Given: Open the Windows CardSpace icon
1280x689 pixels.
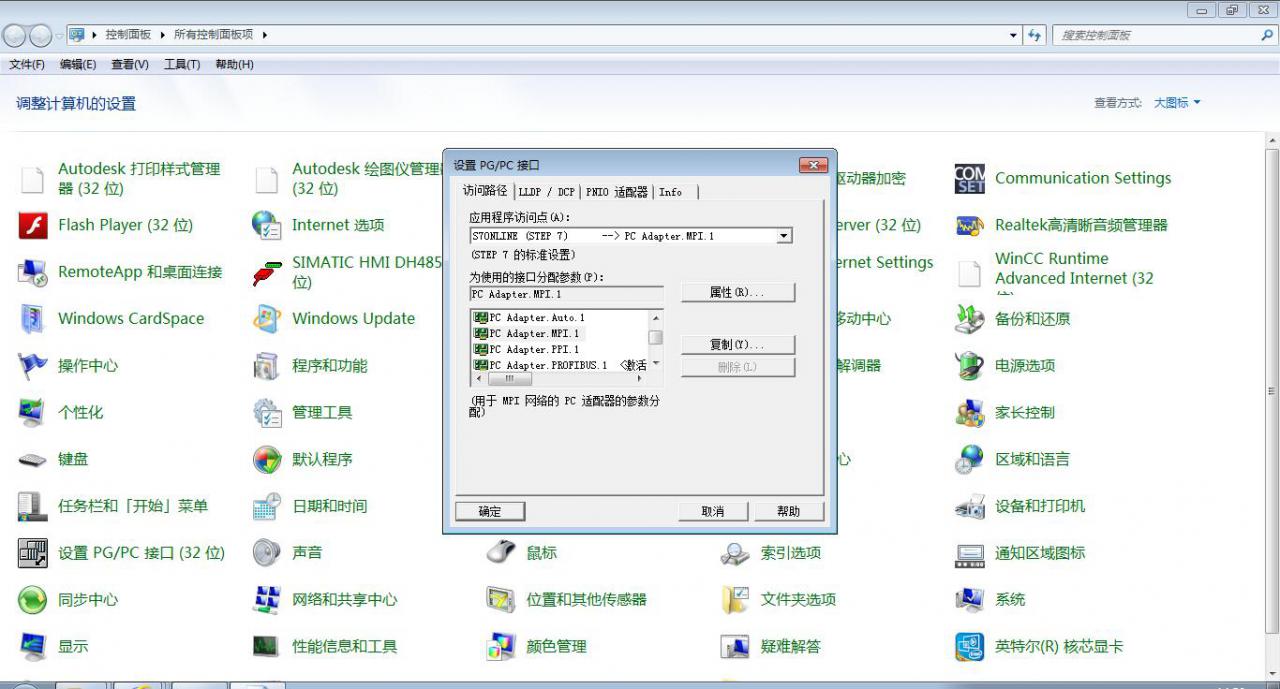Looking at the screenshot, I should 33,319.
